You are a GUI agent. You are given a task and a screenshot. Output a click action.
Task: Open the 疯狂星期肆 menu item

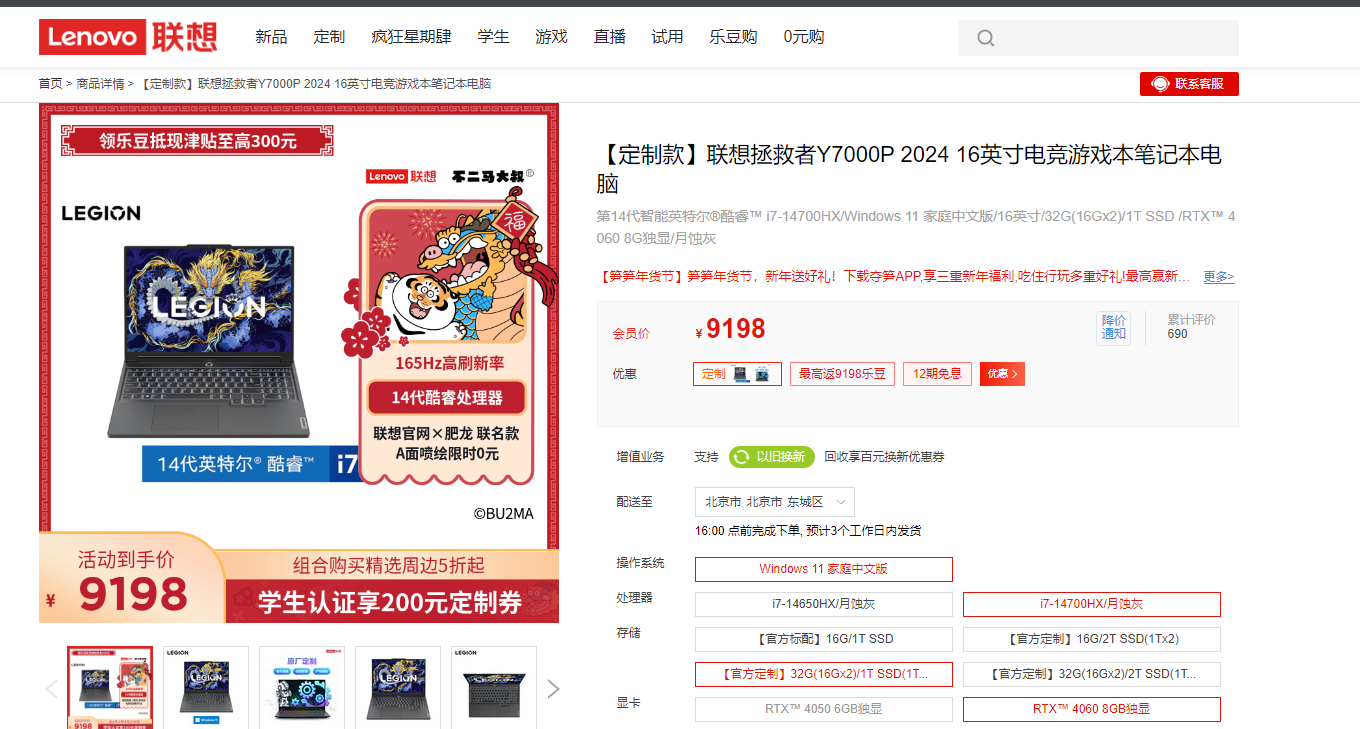(411, 37)
